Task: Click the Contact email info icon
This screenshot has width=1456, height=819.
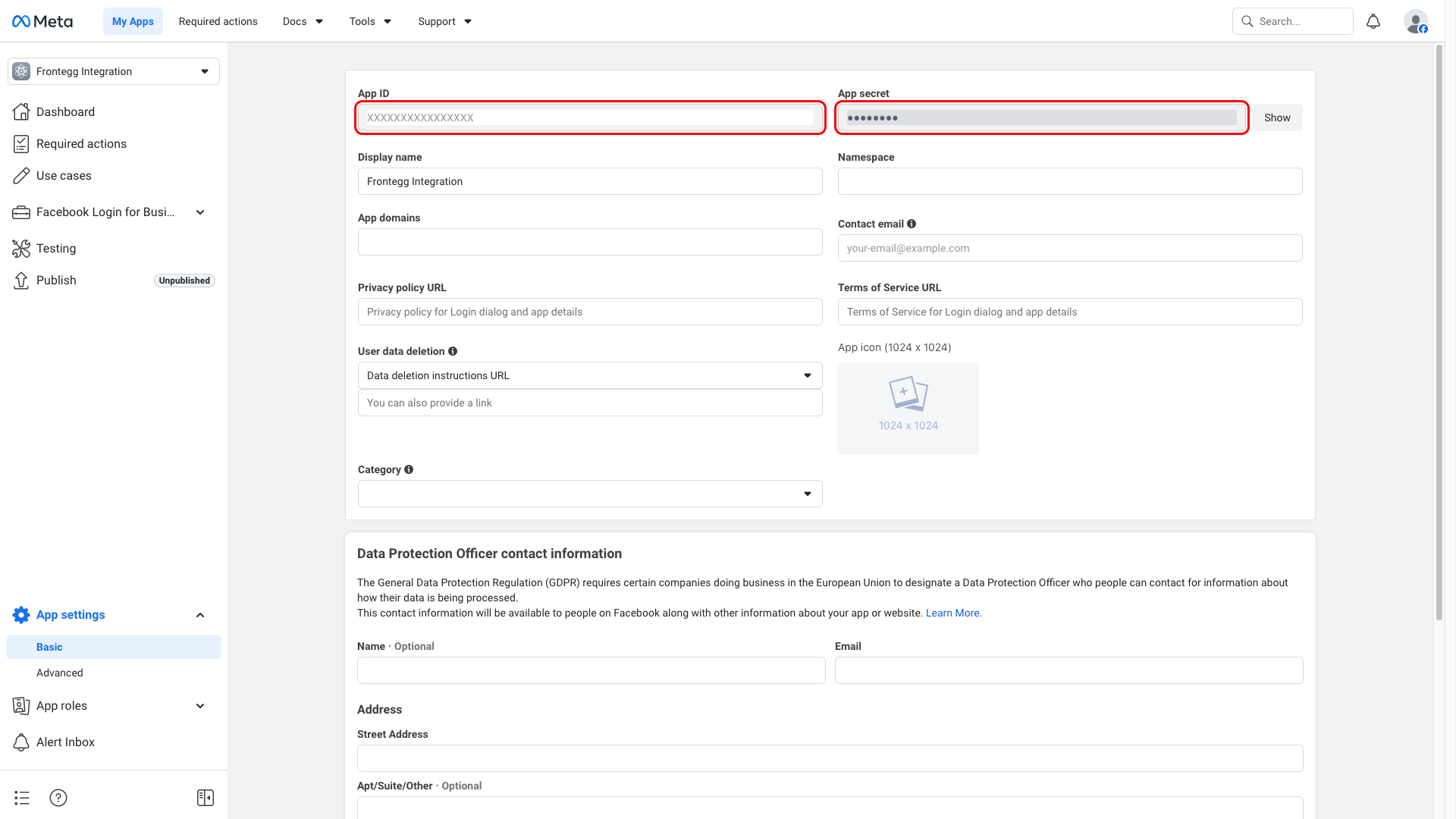Action: tap(912, 224)
